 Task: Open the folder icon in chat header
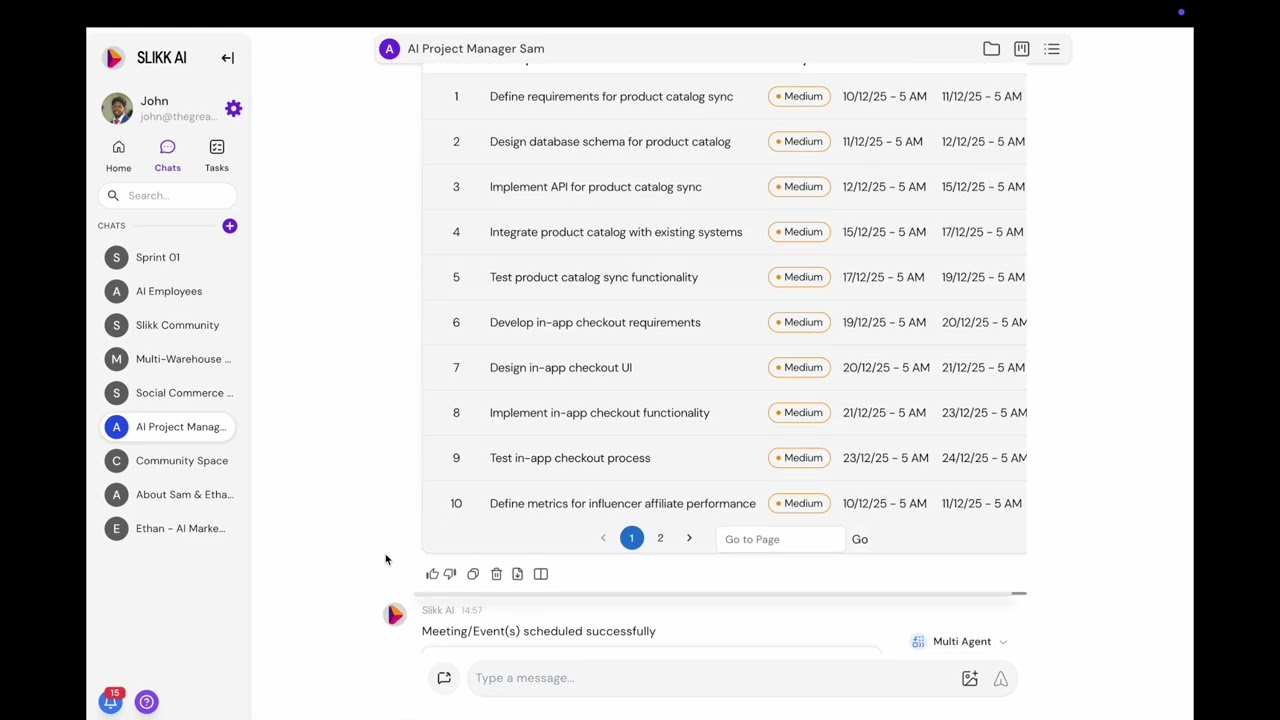991,49
